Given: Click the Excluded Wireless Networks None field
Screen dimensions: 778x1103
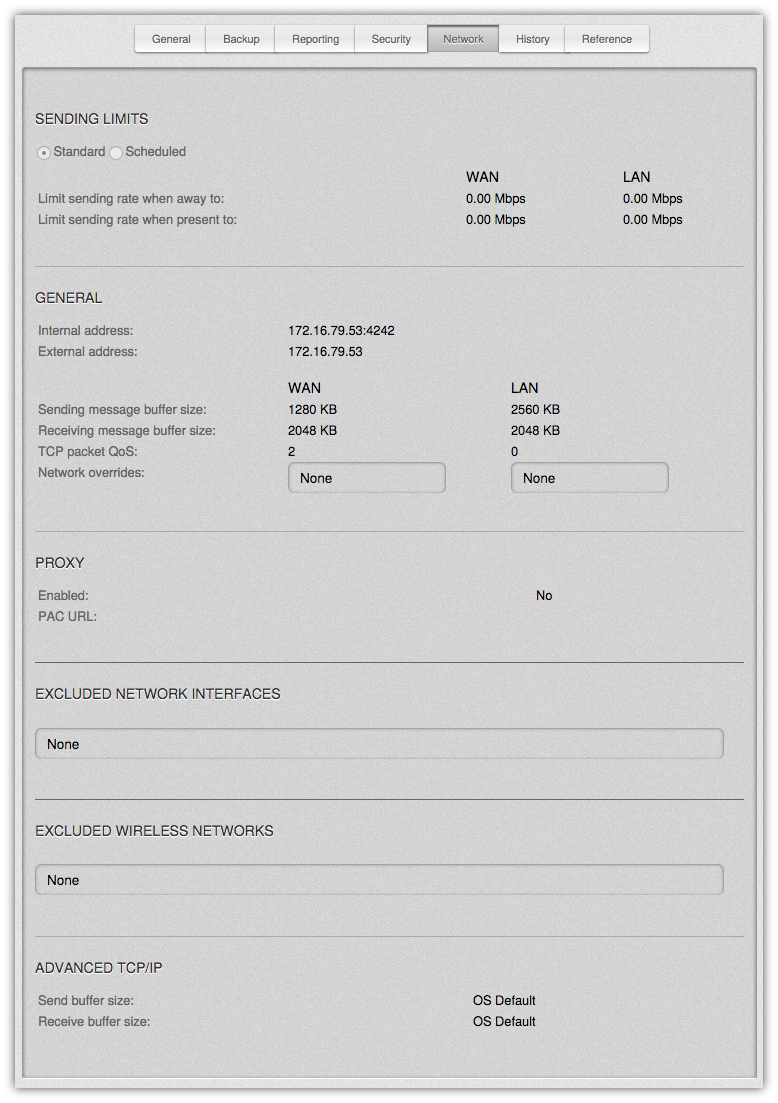Looking at the screenshot, I should (x=379, y=879).
